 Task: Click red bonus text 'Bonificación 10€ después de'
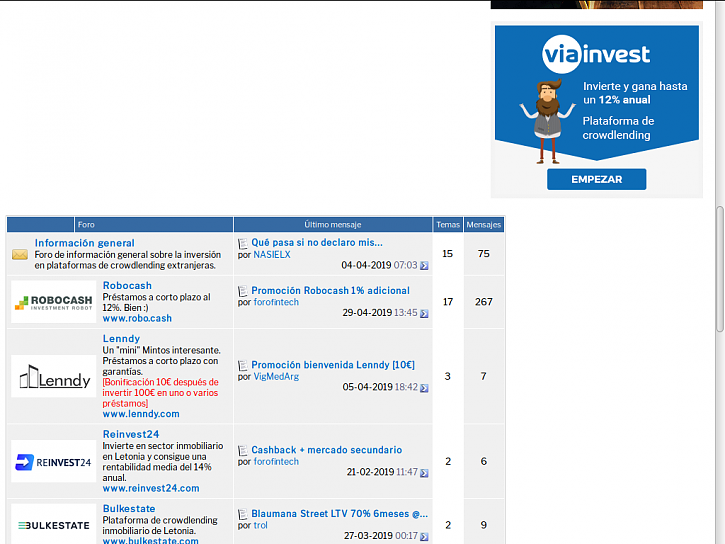(160, 382)
